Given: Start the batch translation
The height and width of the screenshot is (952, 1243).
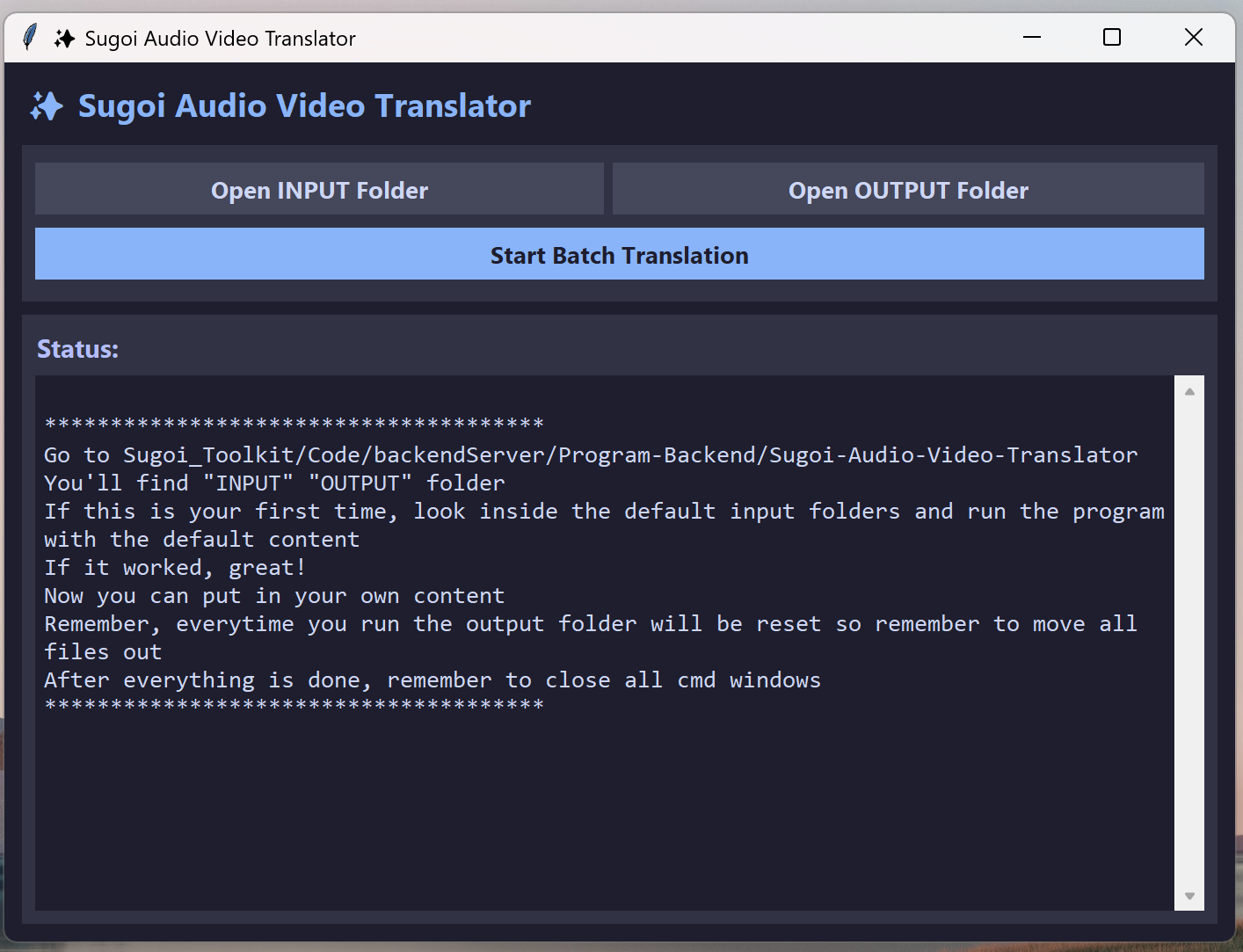Looking at the screenshot, I should (619, 255).
